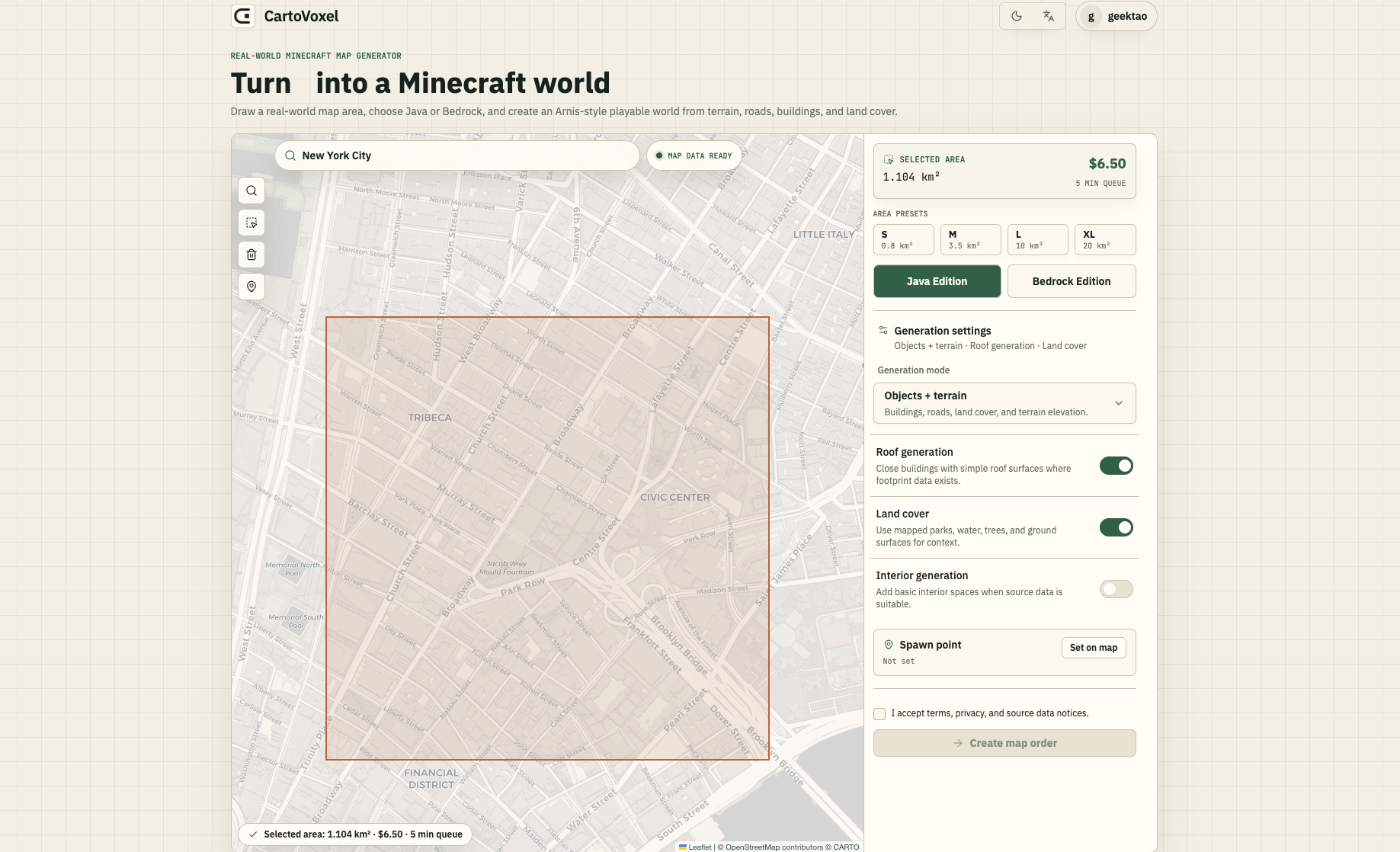Open the OpenStreetMap attribution link

pos(752,847)
